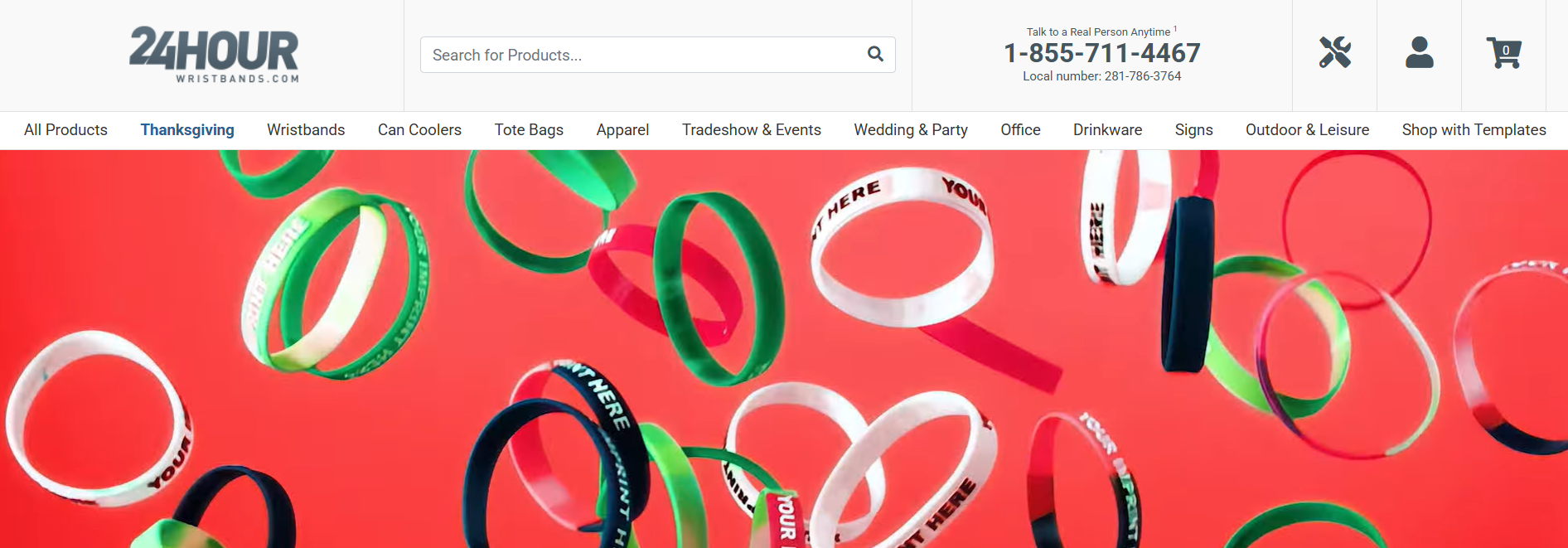The image size is (1568, 548).
Task: Open the Tote Bags category
Action: point(529,130)
